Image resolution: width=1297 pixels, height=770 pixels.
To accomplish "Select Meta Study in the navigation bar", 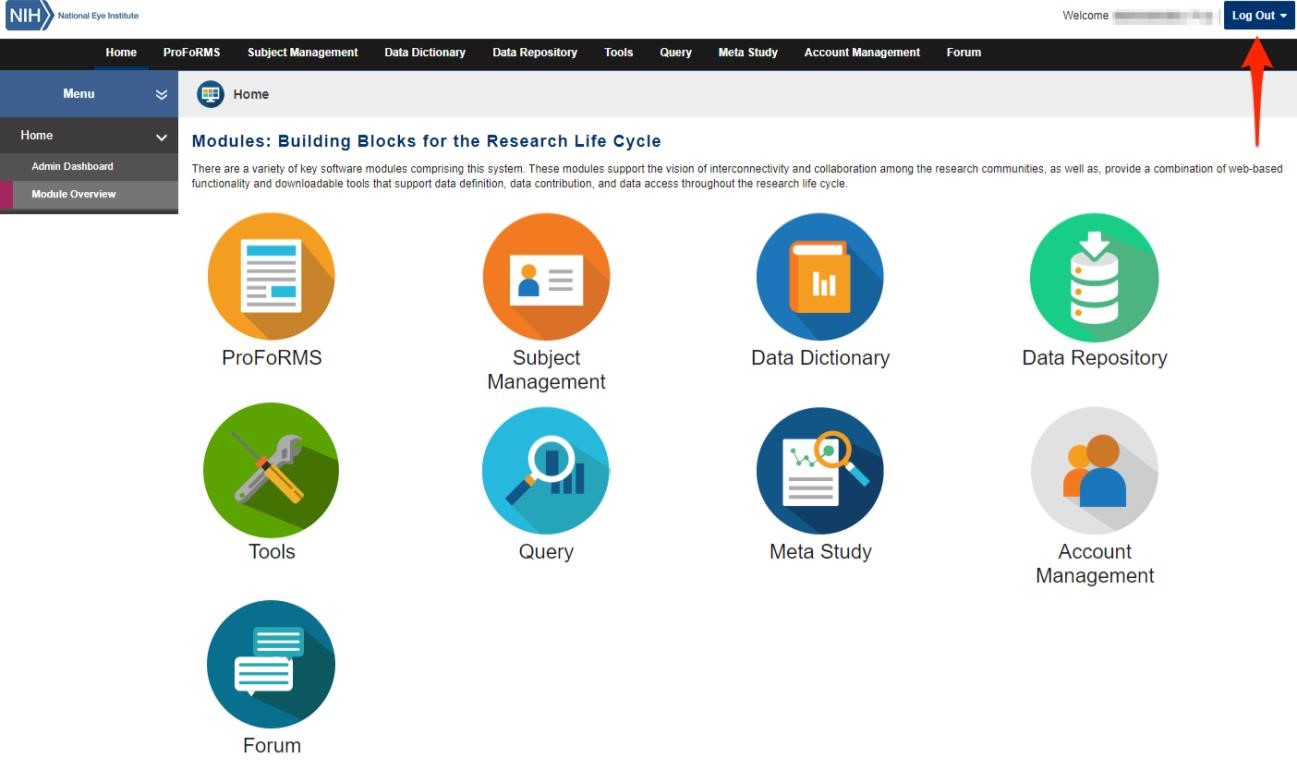I will point(747,53).
